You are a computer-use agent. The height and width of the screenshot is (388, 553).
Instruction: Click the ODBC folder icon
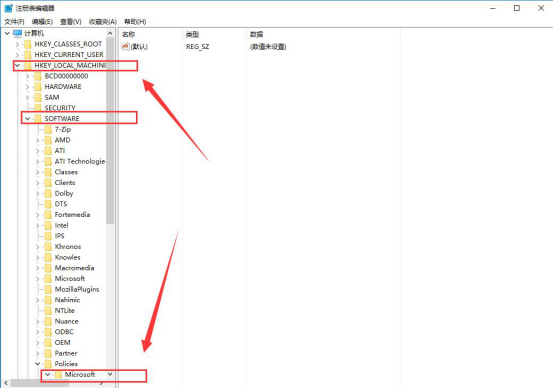click(48, 332)
